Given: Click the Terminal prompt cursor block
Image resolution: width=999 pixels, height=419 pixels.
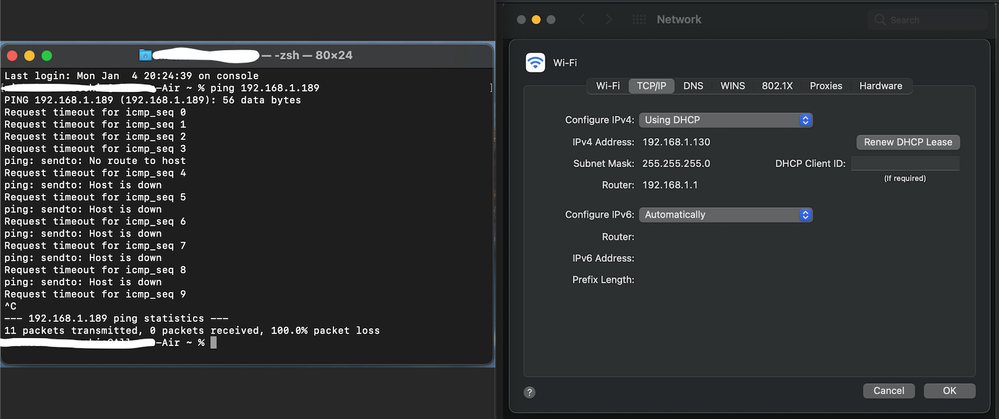Looking at the screenshot, I should click(213, 343).
